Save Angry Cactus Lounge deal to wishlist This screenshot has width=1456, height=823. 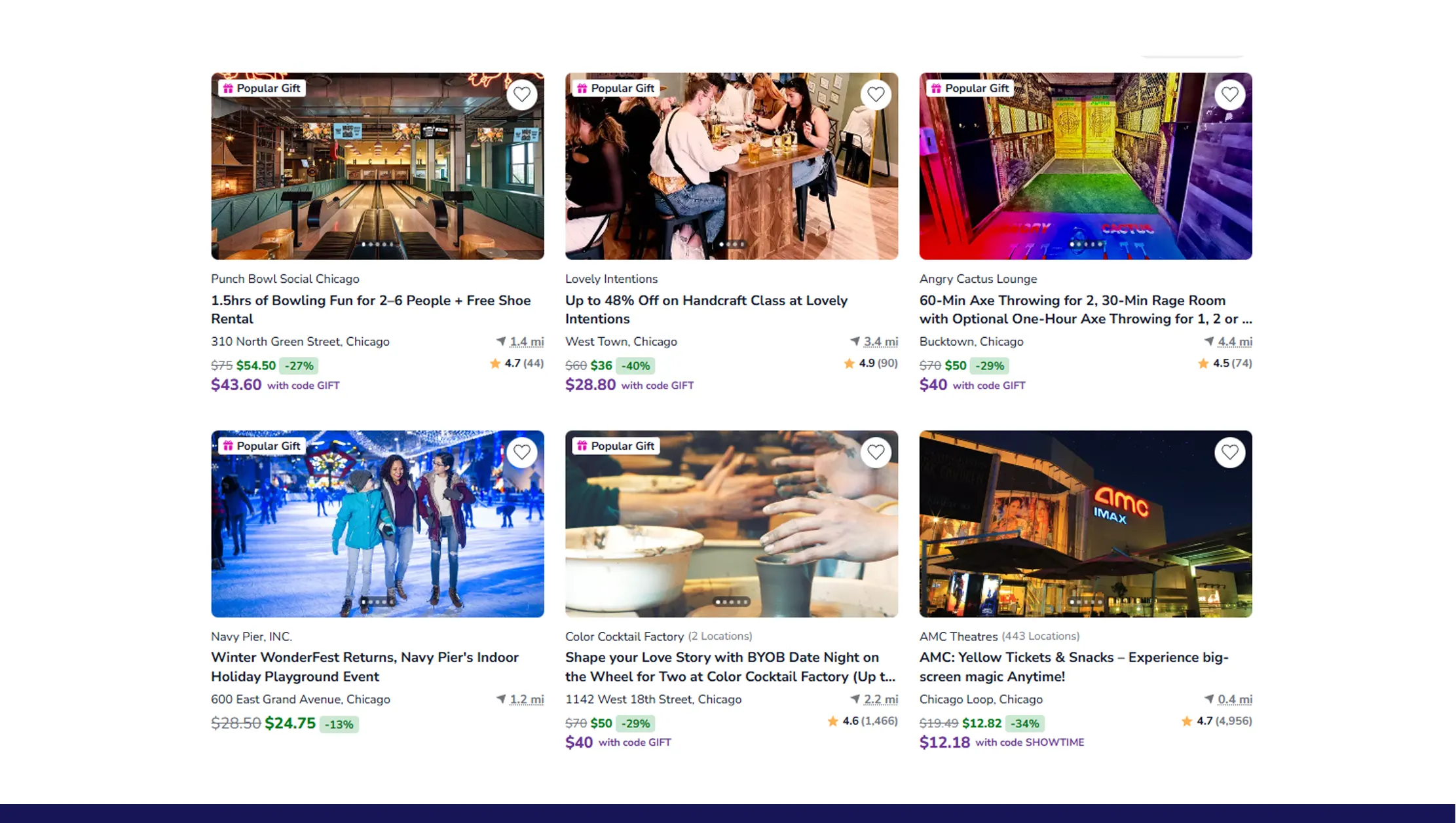[1229, 95]
